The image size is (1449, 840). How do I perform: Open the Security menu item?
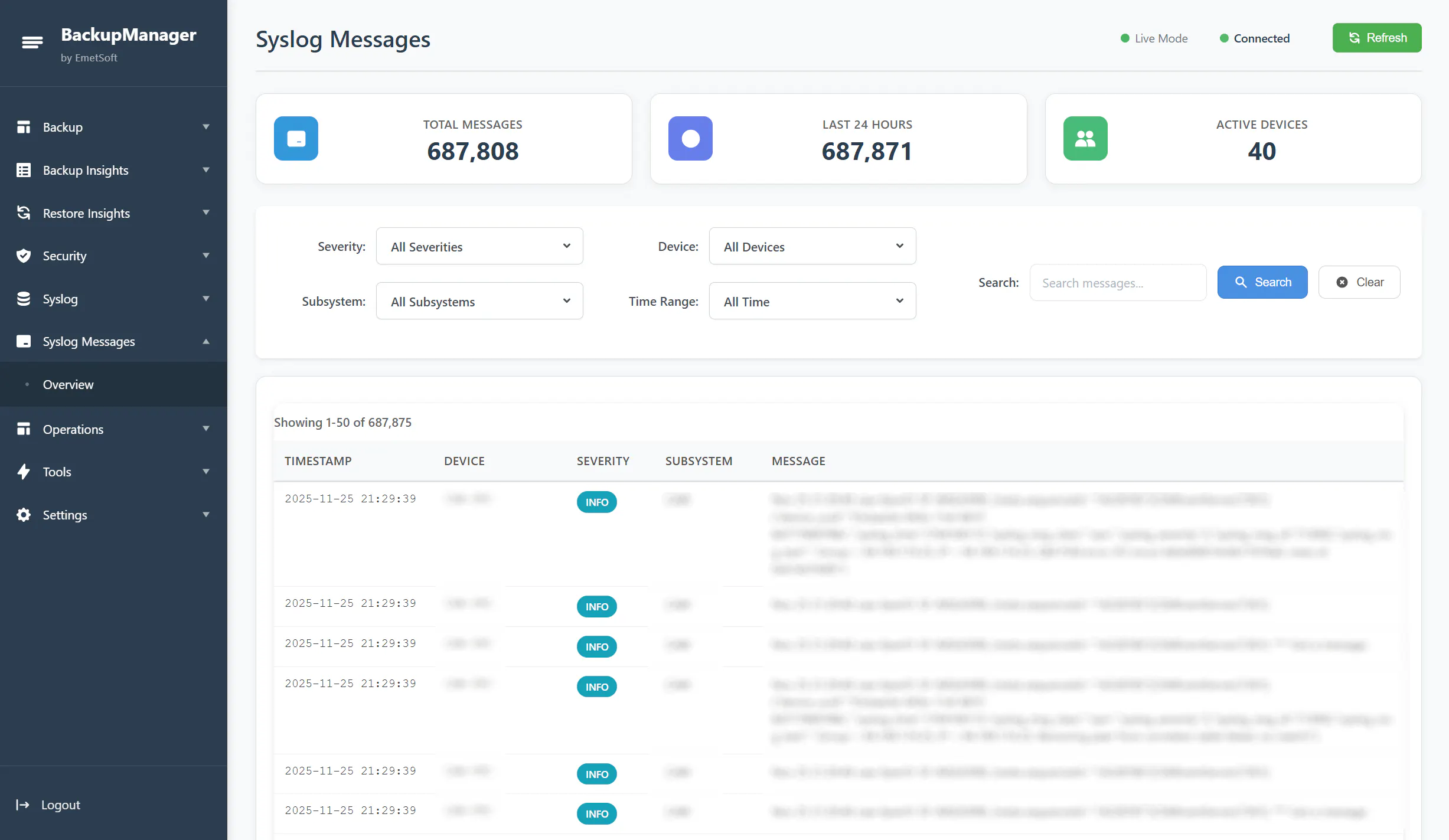(113, 256)
